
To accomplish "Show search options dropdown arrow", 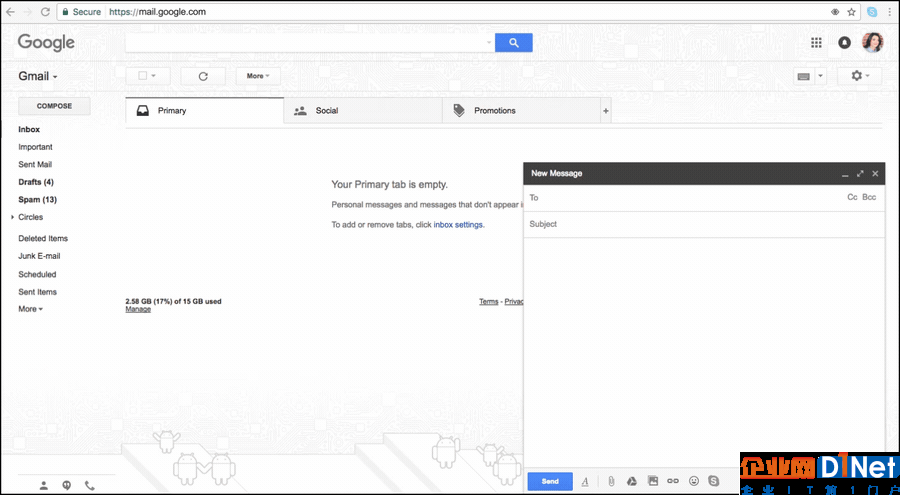I will click(489, 42).
